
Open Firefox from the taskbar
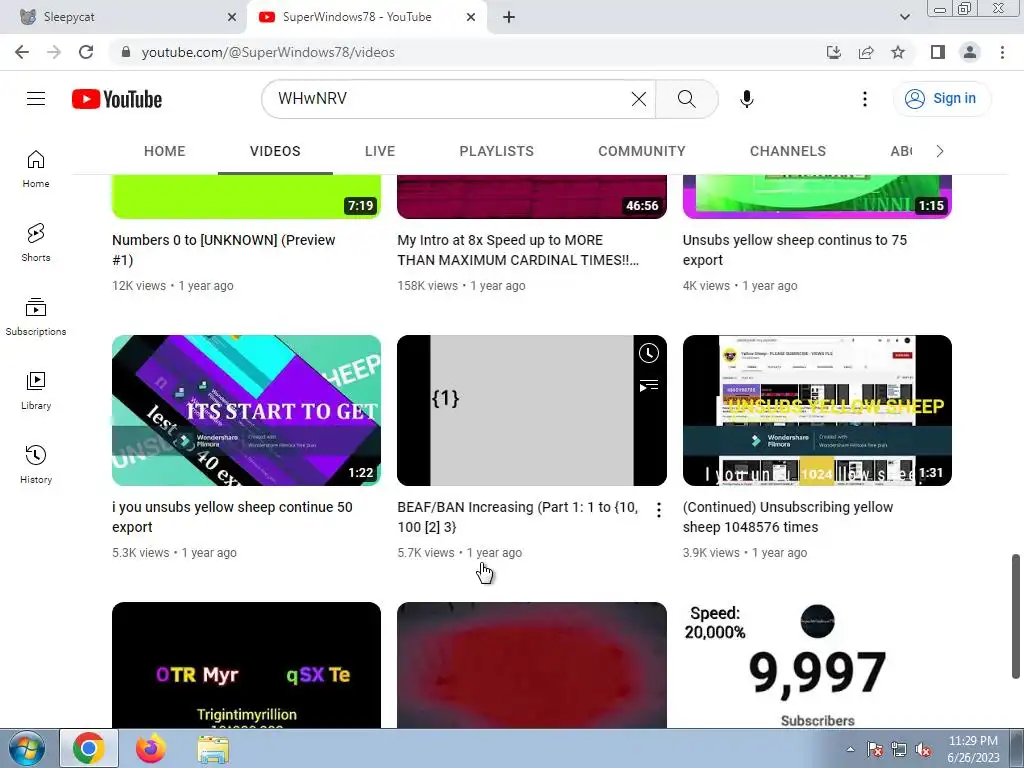(x=151, y=749)
